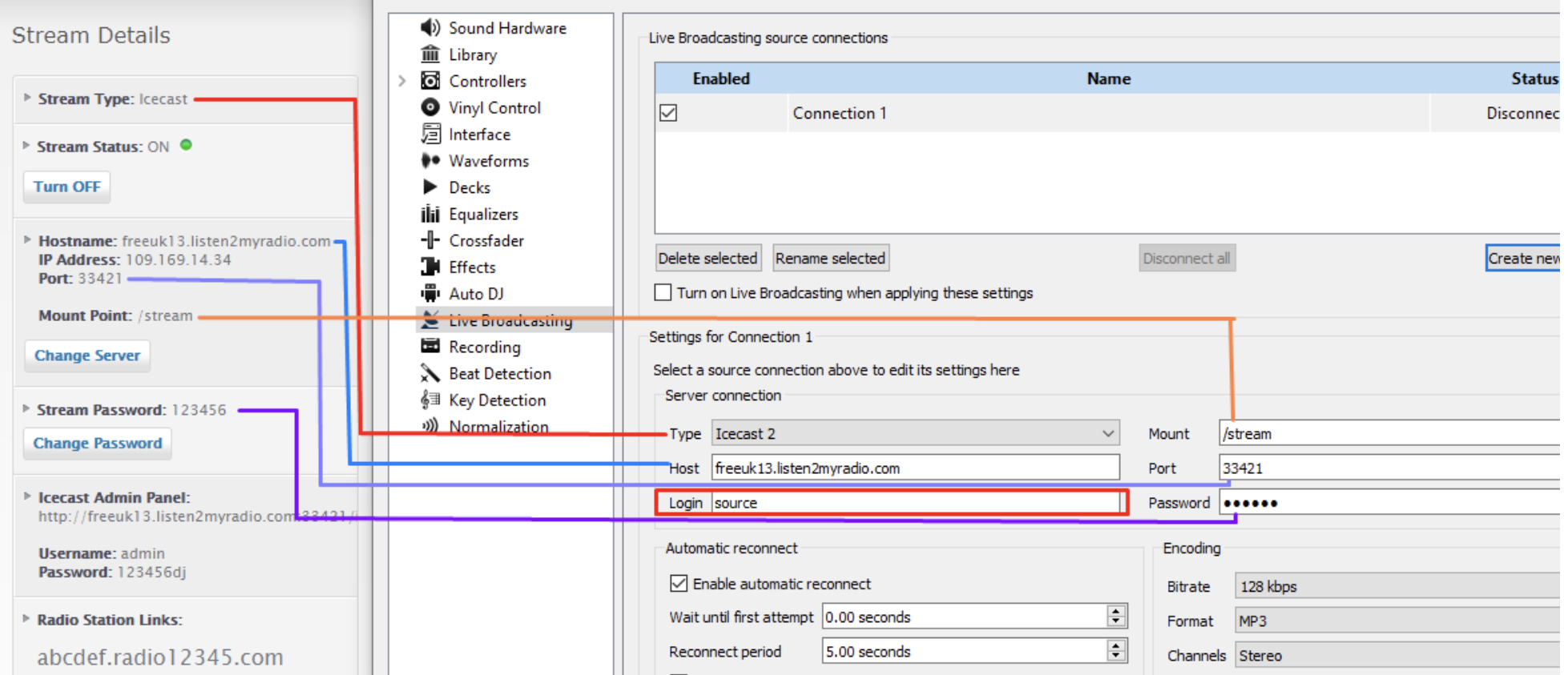The width and height of the screenshot is (1568, 675).
Task: Increase the Reconnect period with up arrow
Action: tap(1115, 646)
